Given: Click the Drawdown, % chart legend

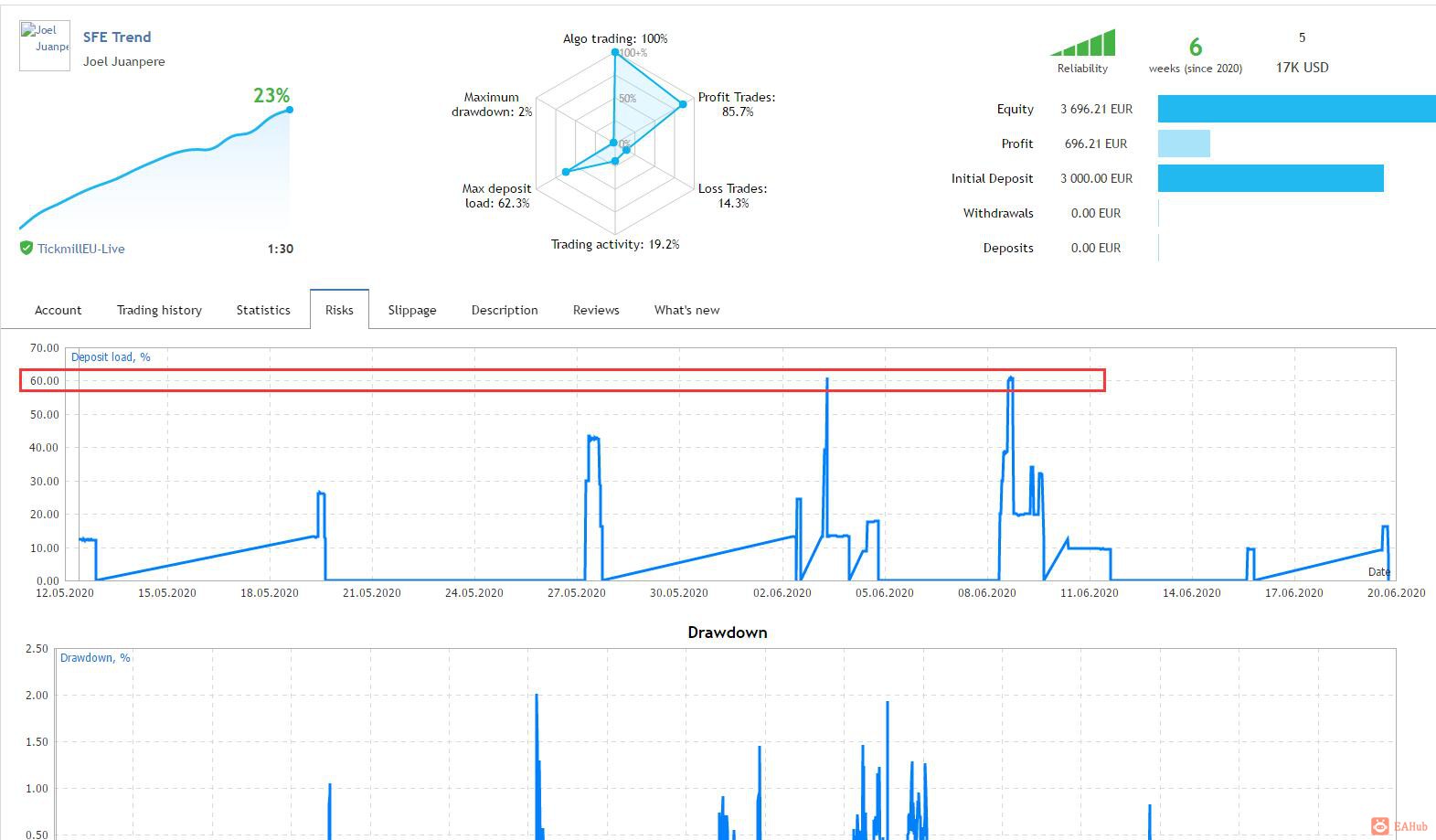Looking at the screenshot, I should [95, 658].
